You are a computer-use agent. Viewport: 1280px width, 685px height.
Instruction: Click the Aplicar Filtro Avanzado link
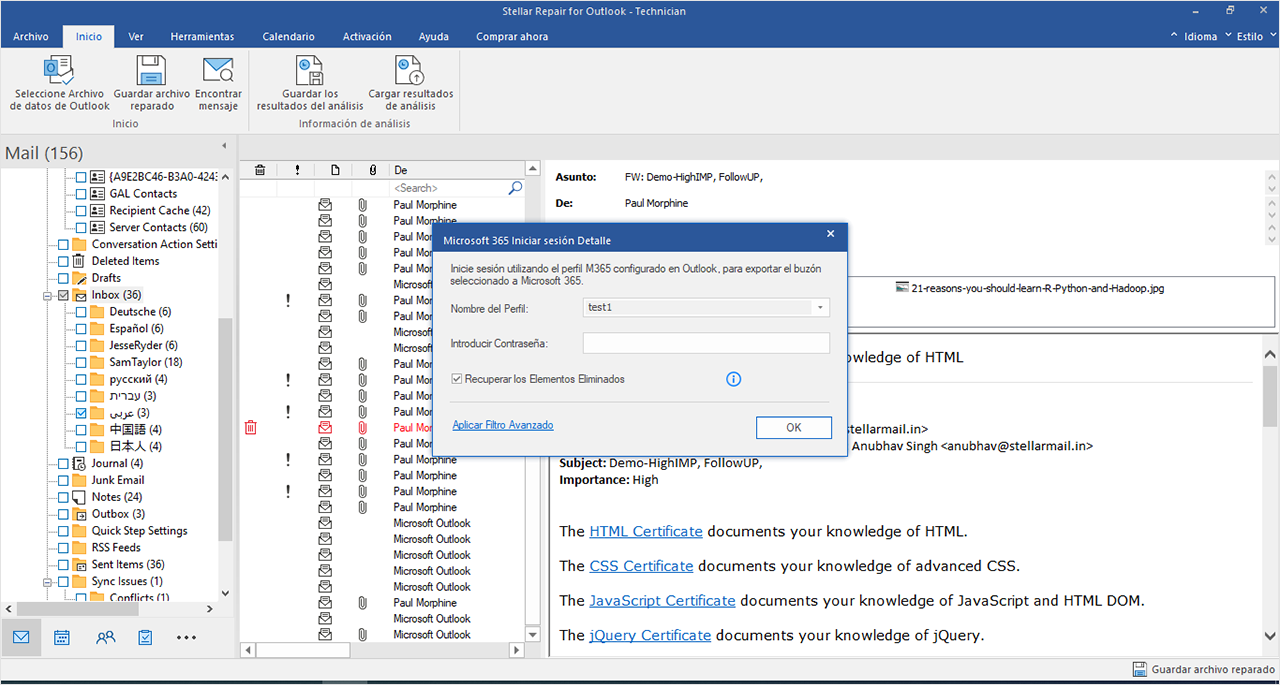coord(503,425)
